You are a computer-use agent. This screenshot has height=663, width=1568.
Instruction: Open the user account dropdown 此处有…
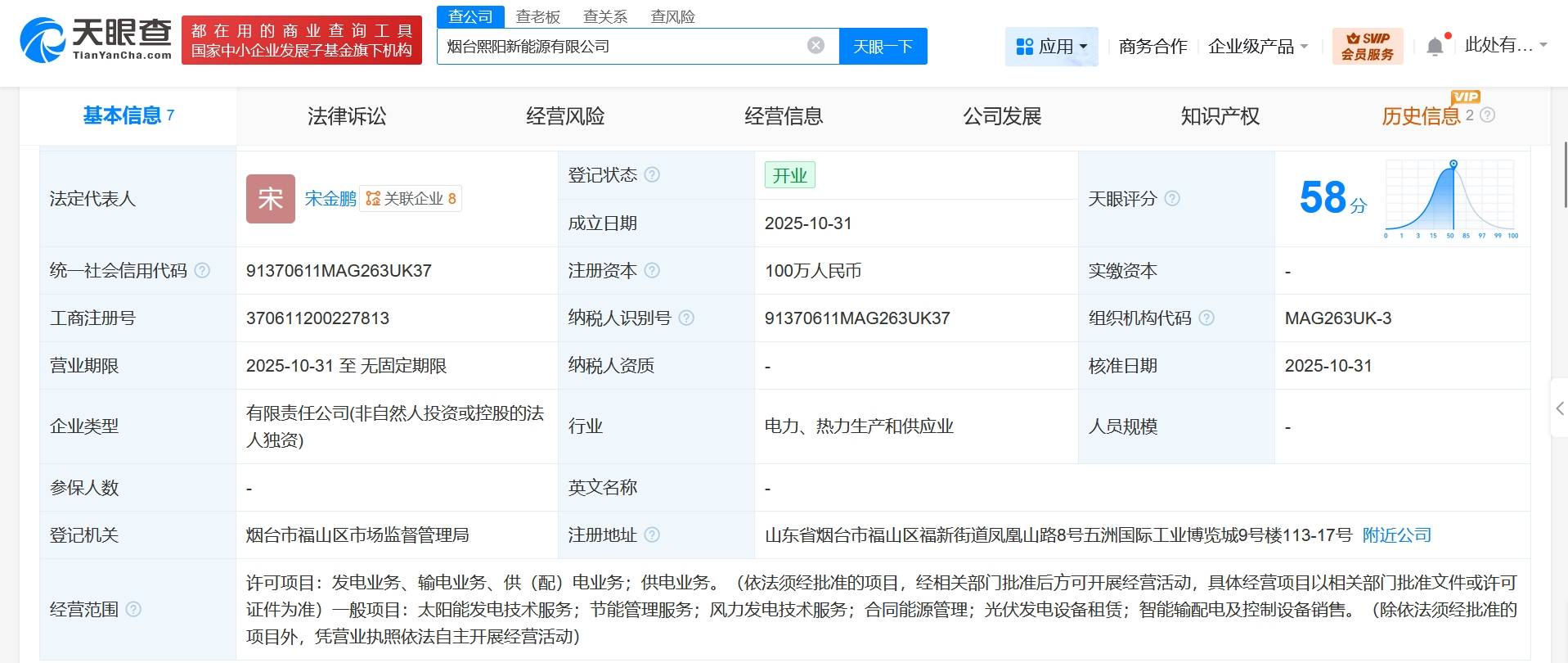(1506, 45)
